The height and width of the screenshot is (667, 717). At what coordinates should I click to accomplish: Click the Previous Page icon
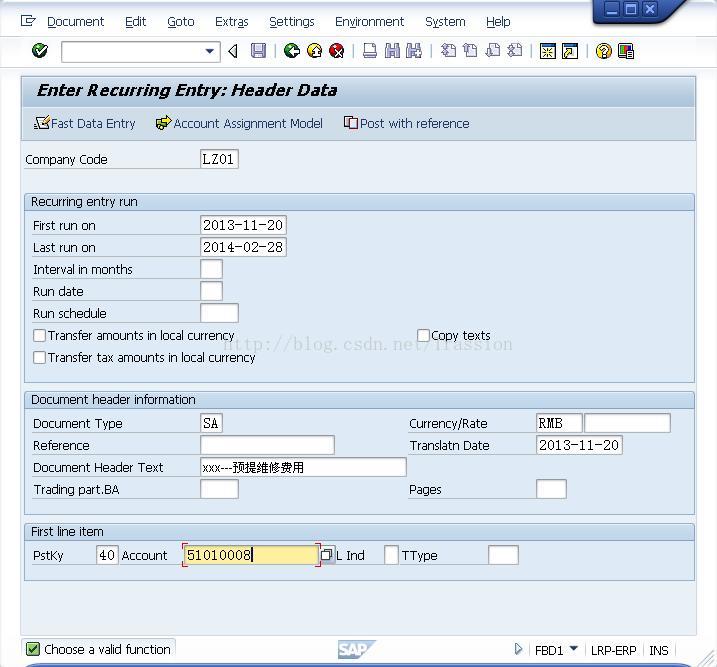[470, 51]
